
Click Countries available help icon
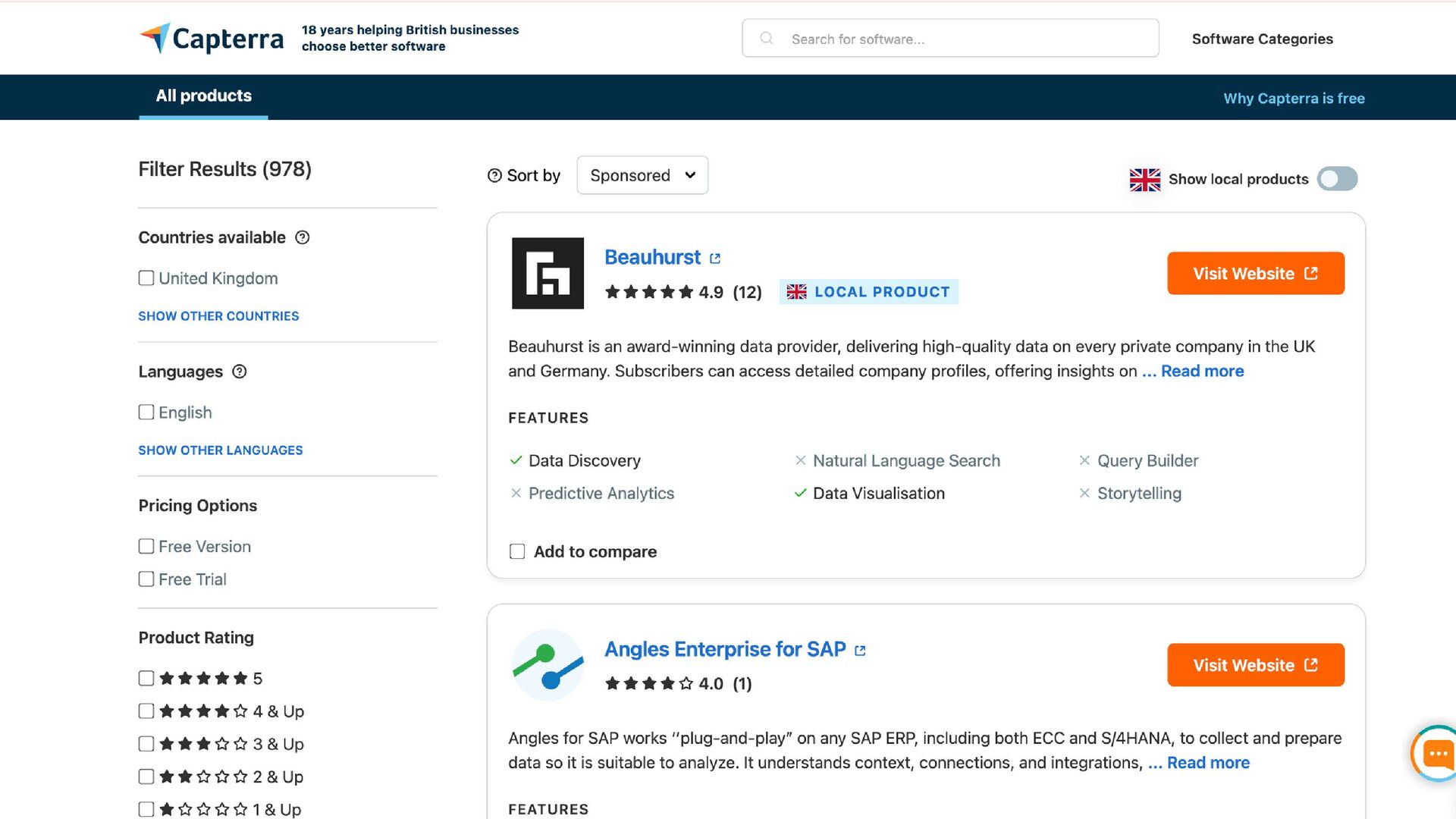click(x=303, y=237)
